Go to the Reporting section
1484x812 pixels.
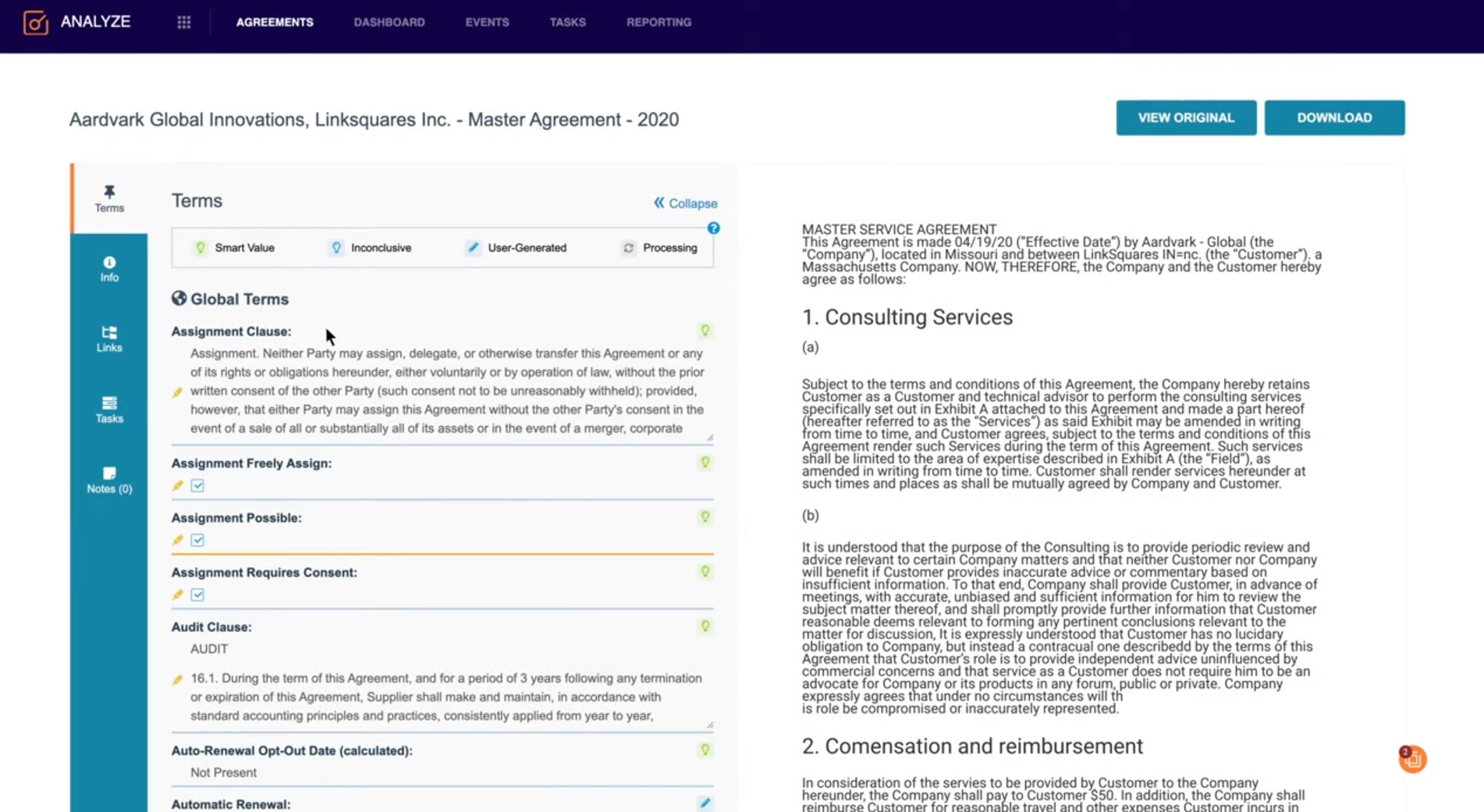(x=659, y=23)
